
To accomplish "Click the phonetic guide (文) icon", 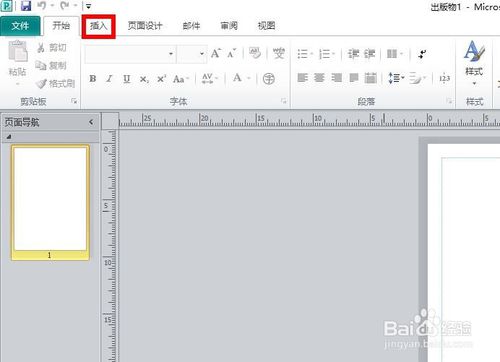I will pyautogui.click(x=279, y=53).
